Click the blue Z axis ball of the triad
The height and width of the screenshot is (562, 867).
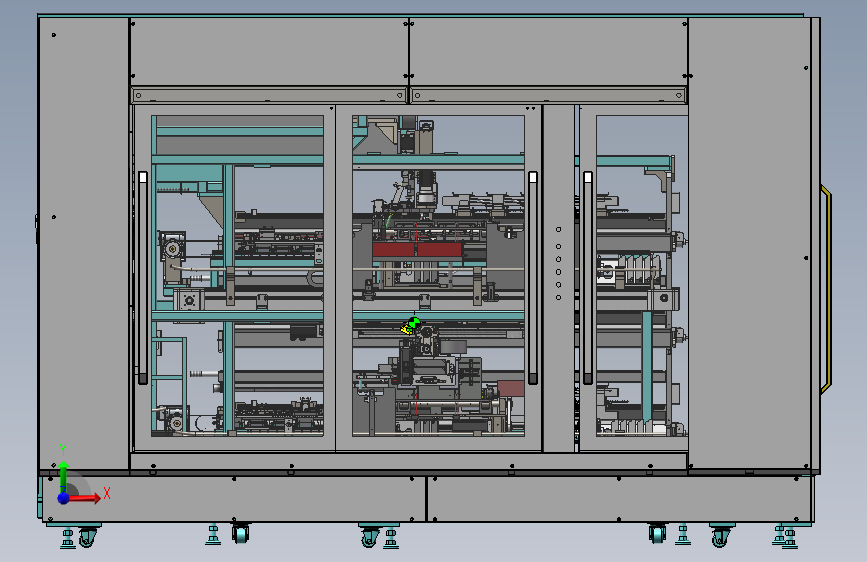[64, 498]
